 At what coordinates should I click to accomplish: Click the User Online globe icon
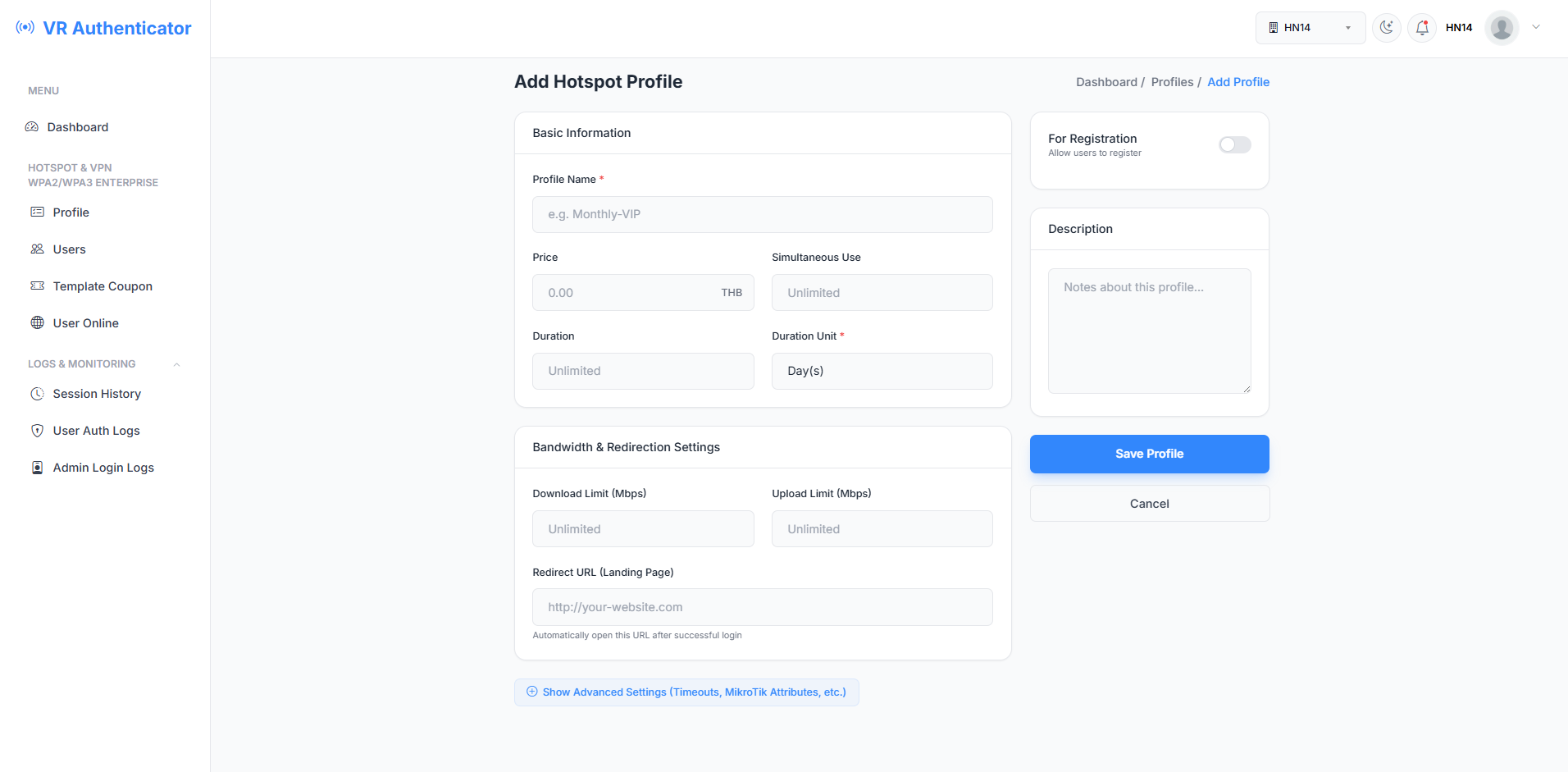coord(37,323)
